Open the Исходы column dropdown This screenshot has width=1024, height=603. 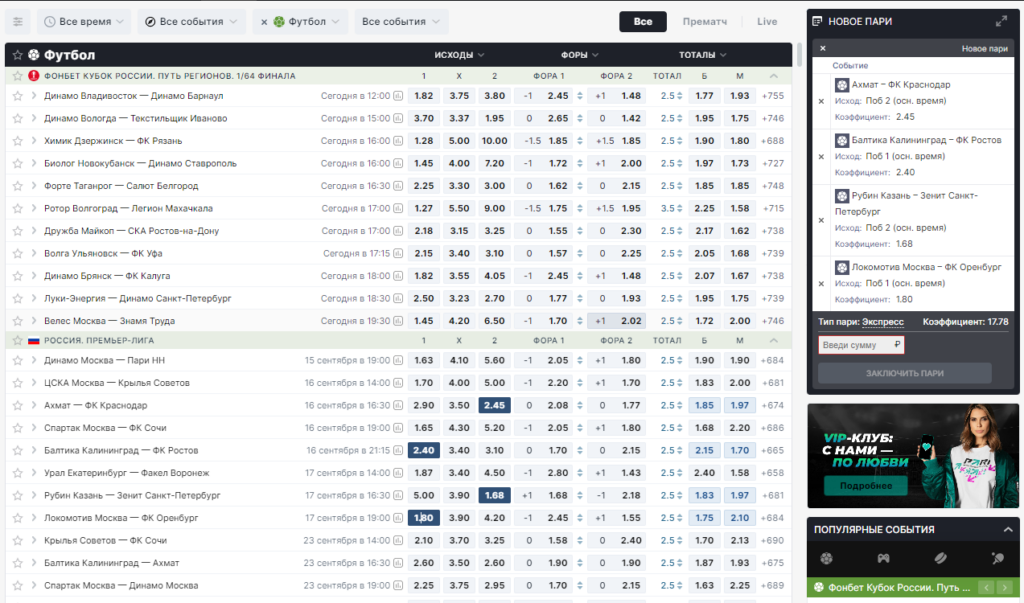pyautogui.click(x=459, y=55)
